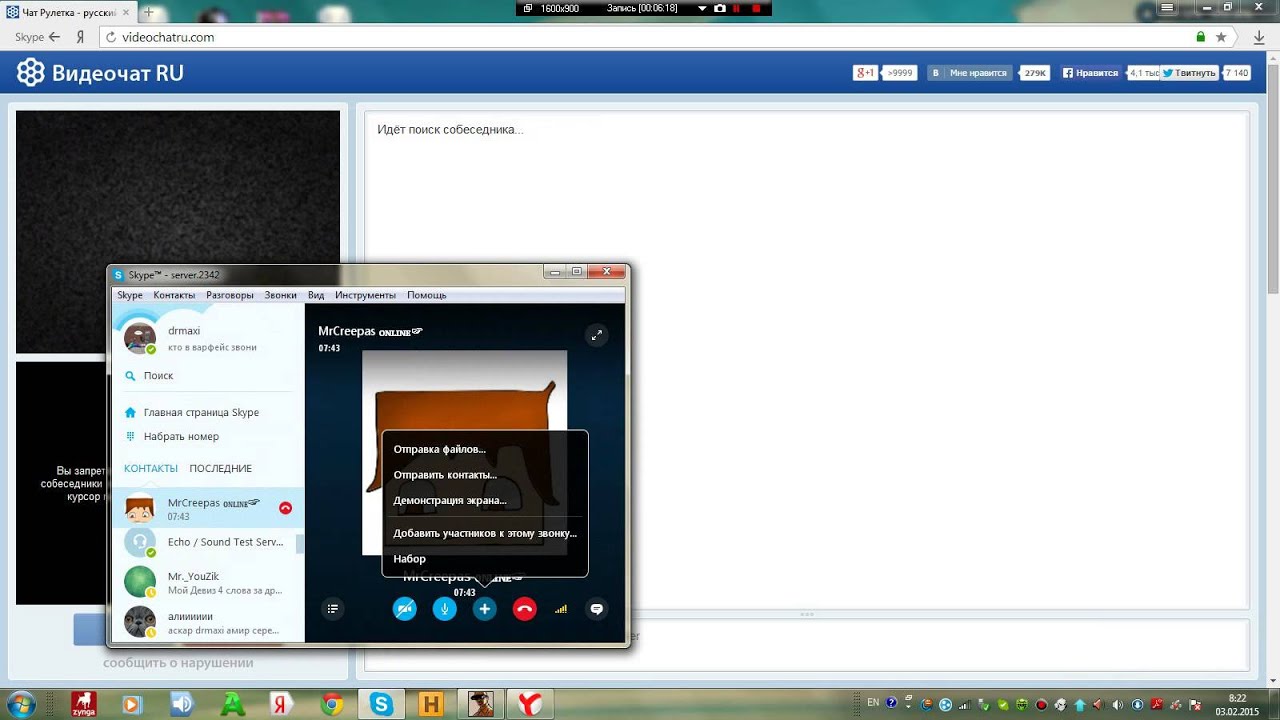Toggle the video camera in Skype call
1280x720 pixels.
tap(405, 608)
